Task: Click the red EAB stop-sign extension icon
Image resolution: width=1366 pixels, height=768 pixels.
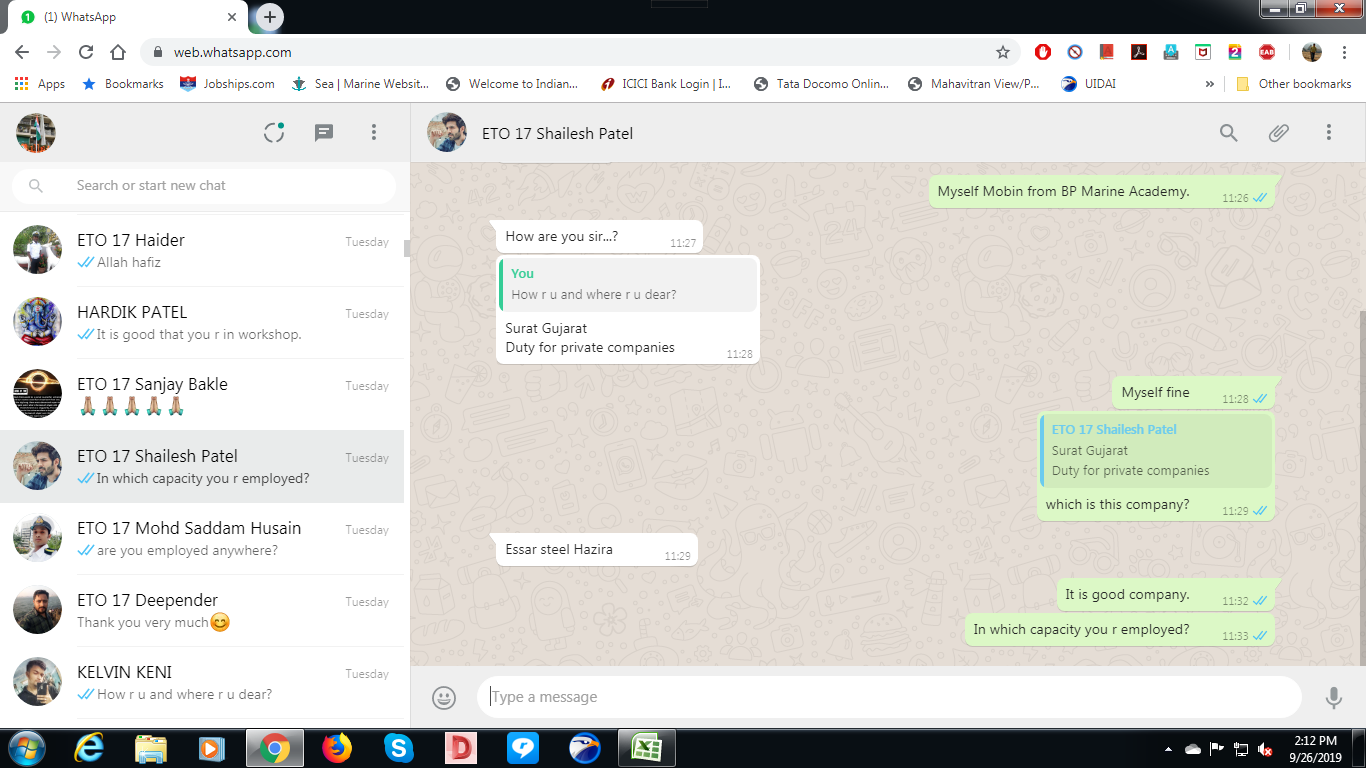Action: (1267, 52)
